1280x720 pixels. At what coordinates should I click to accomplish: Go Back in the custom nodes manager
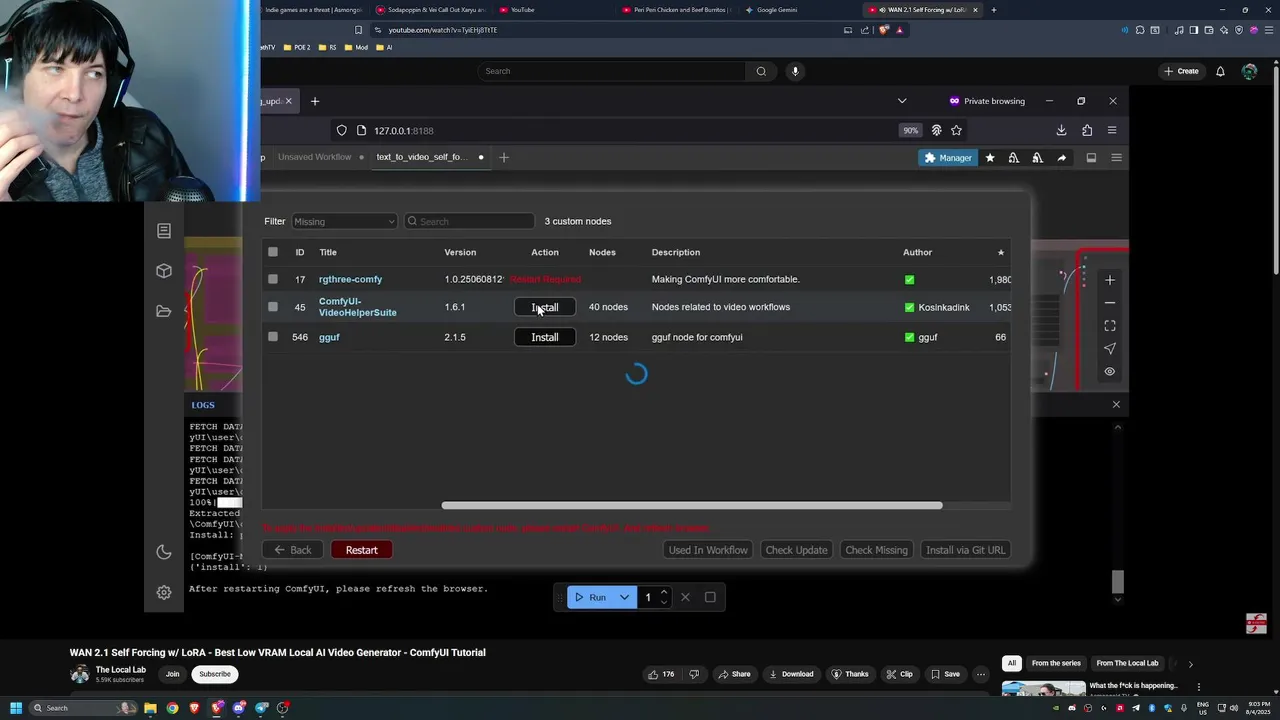point(293,550)
